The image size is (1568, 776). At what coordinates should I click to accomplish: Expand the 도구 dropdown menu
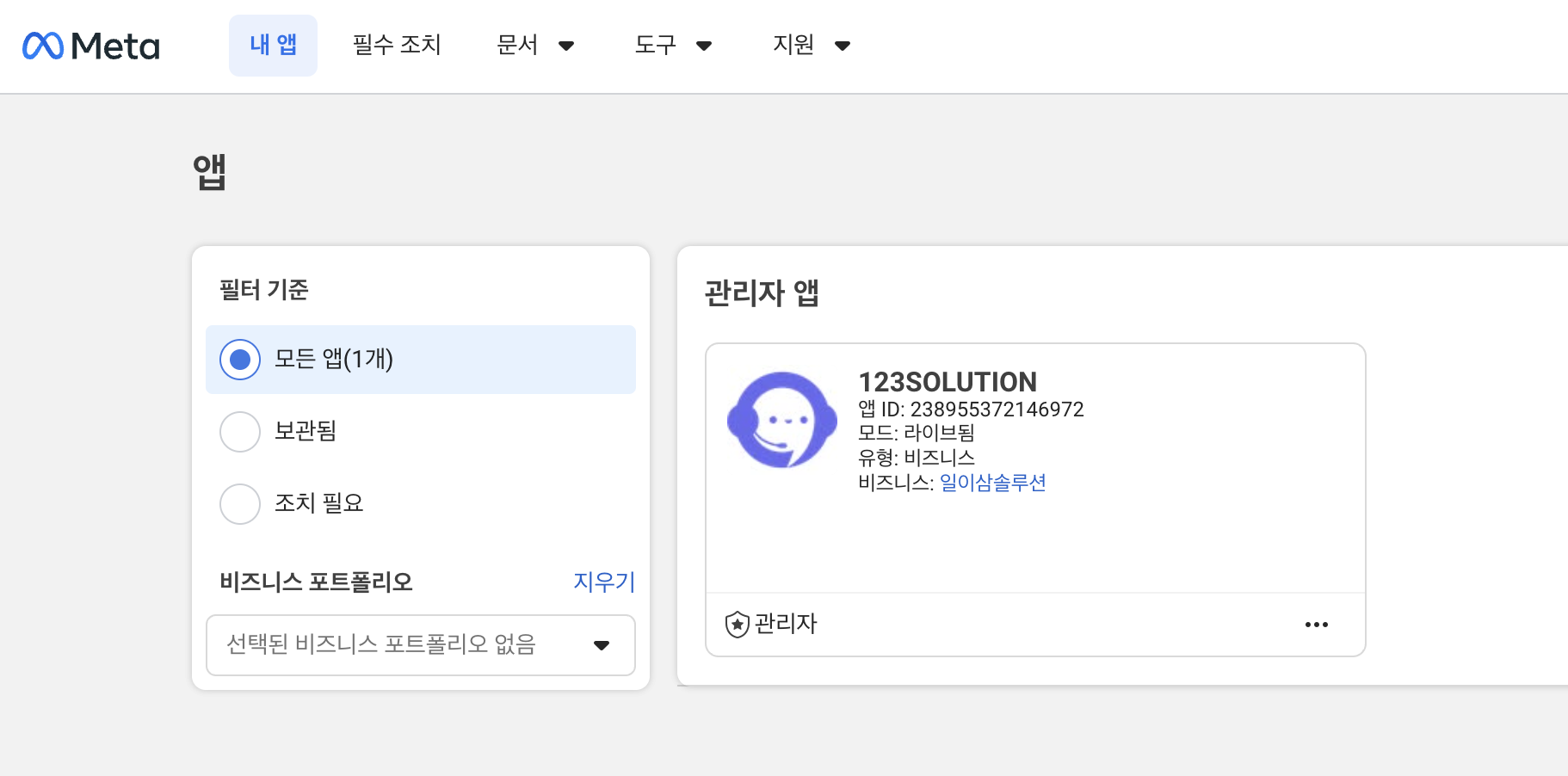coord(672,46)
